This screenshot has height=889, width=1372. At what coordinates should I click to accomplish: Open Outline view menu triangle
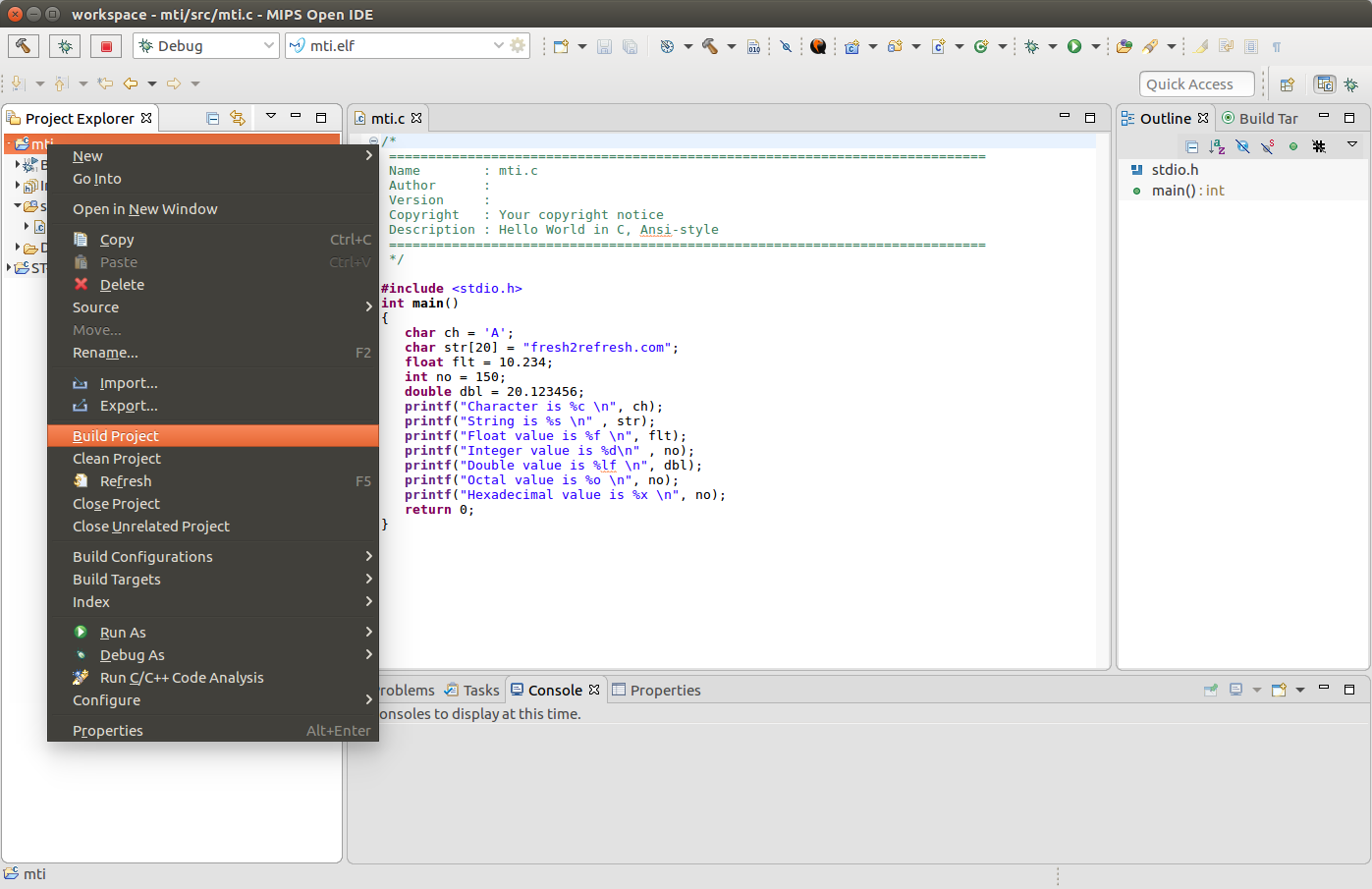tap(1352, 145)
